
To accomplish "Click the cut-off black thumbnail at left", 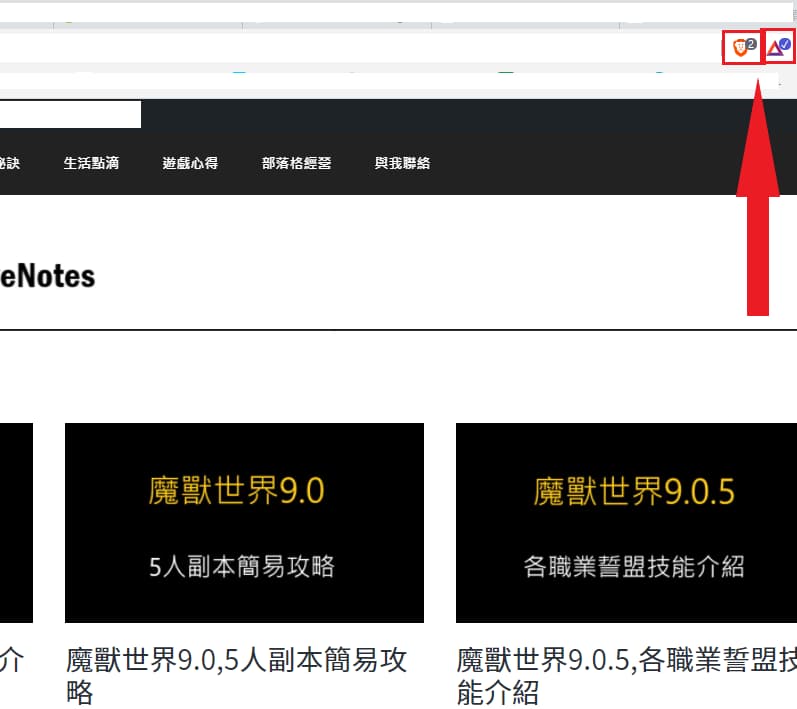I will point(16,522).
